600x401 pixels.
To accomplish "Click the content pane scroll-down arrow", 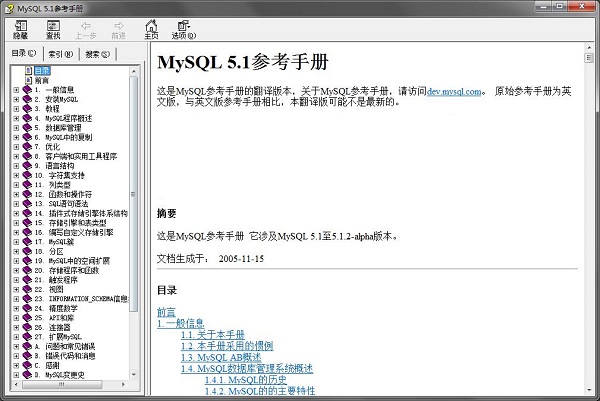I will tap(589, 390).
